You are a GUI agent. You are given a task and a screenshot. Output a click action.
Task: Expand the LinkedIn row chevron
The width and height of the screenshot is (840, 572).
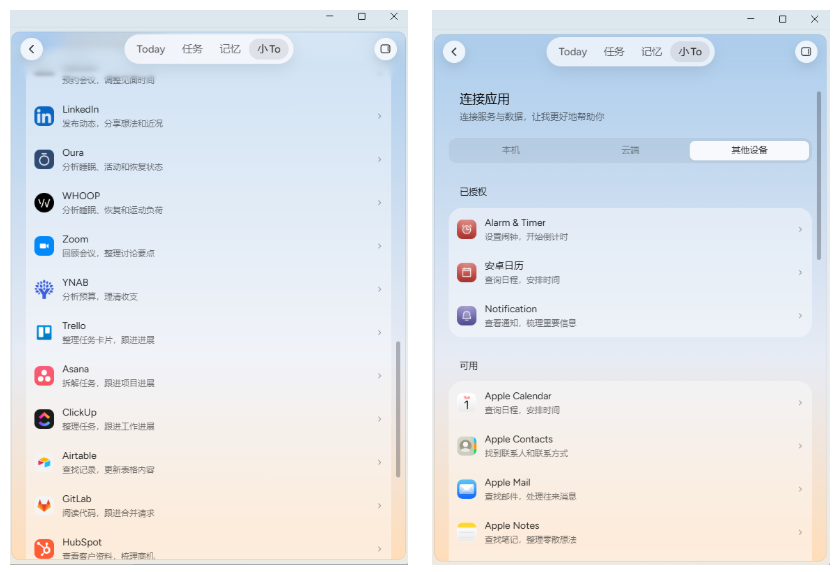(x=379, y=116)
